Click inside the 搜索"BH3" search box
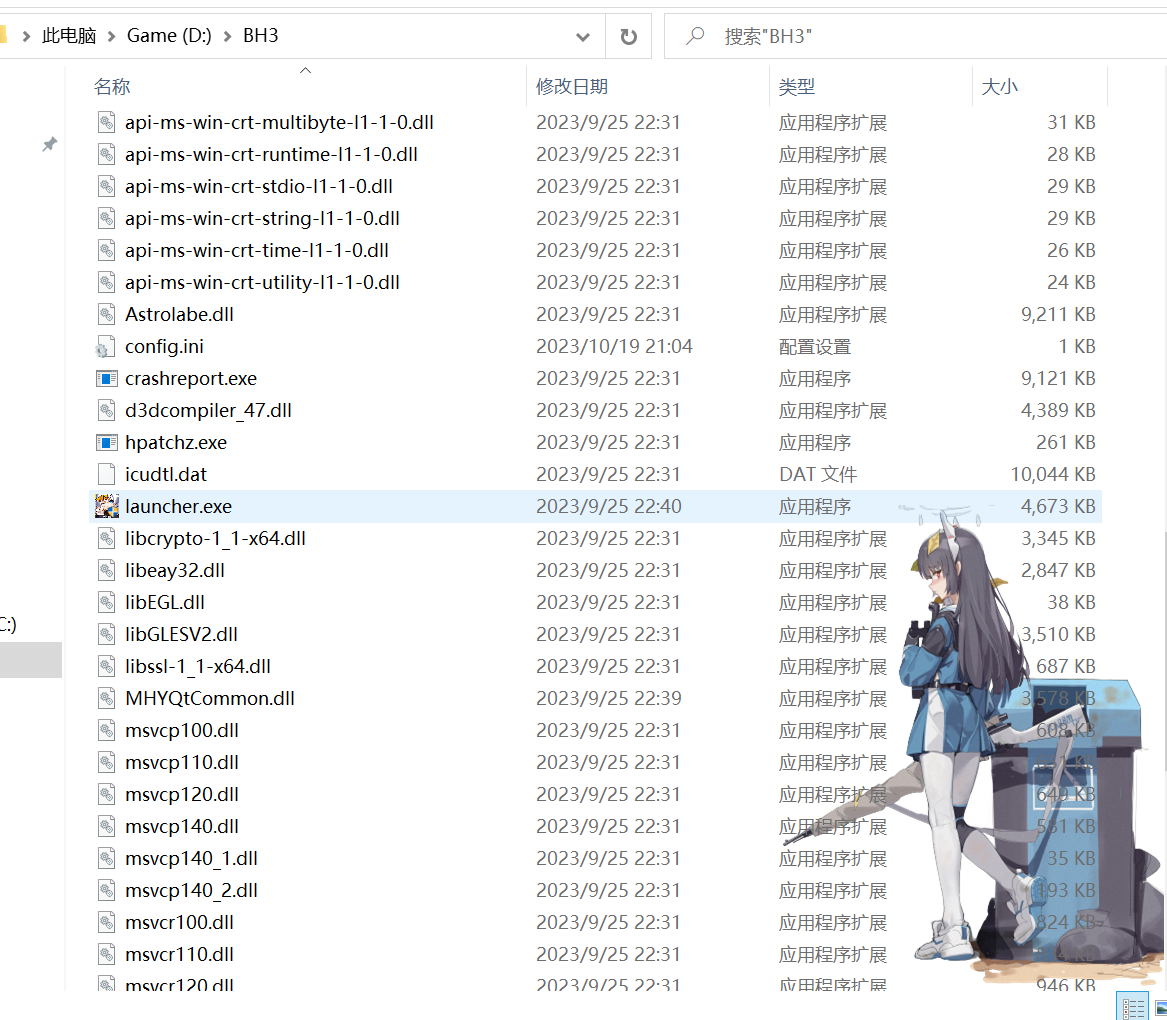Image resolution: width=1167 pixels, height=1020 pixels. [790, 36]
